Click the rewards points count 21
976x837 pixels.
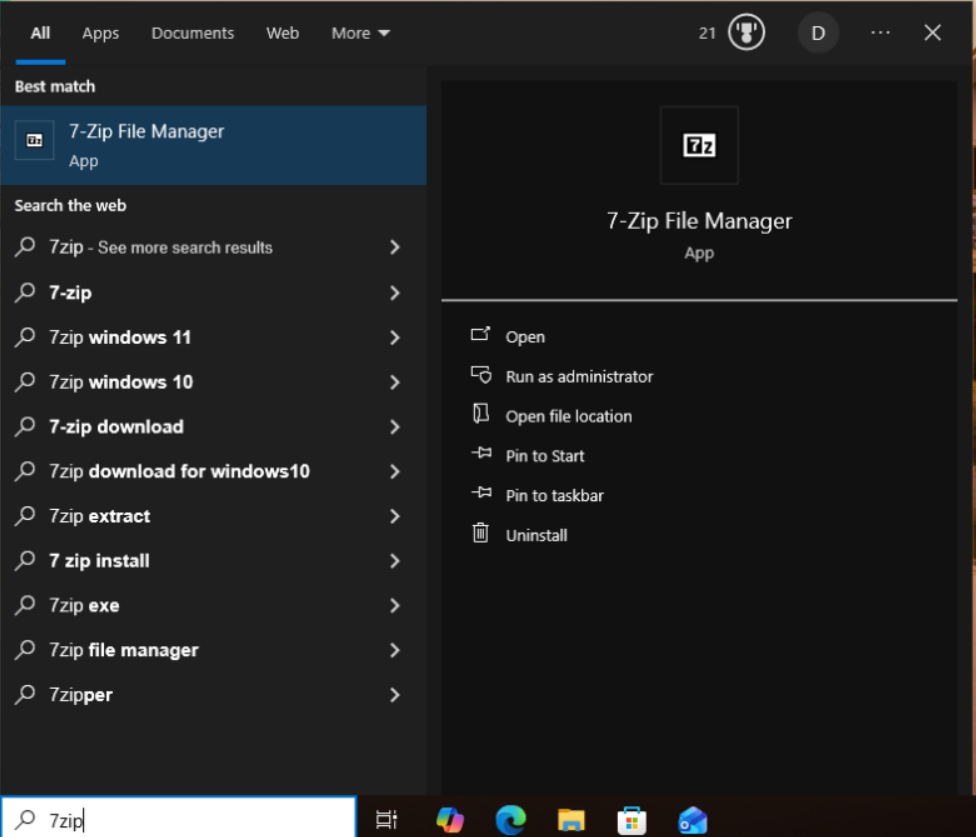tap(707, 33)
